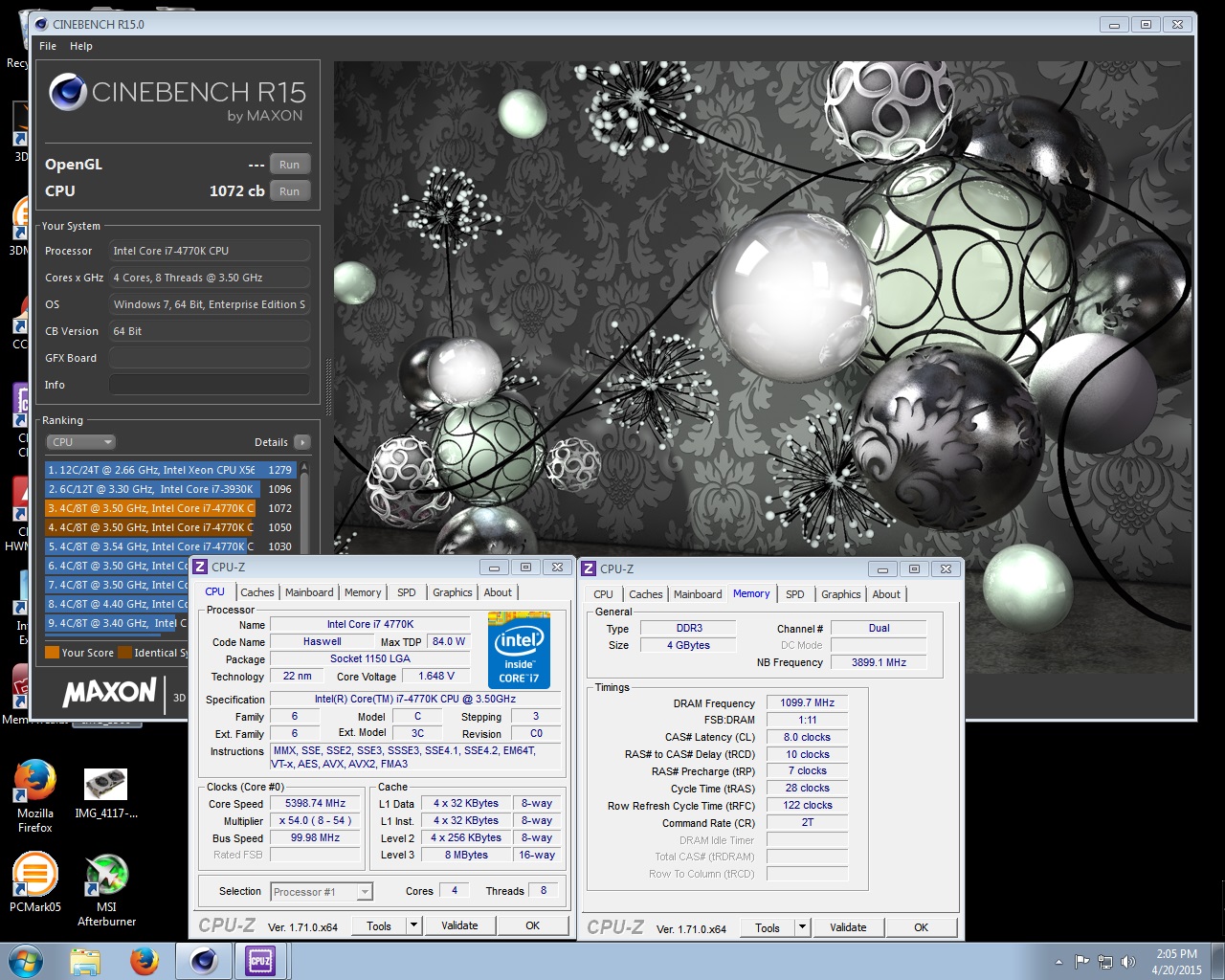Open volume control in system tray
Viewport: 1225px width, 980px height.
pos(1128,962)
